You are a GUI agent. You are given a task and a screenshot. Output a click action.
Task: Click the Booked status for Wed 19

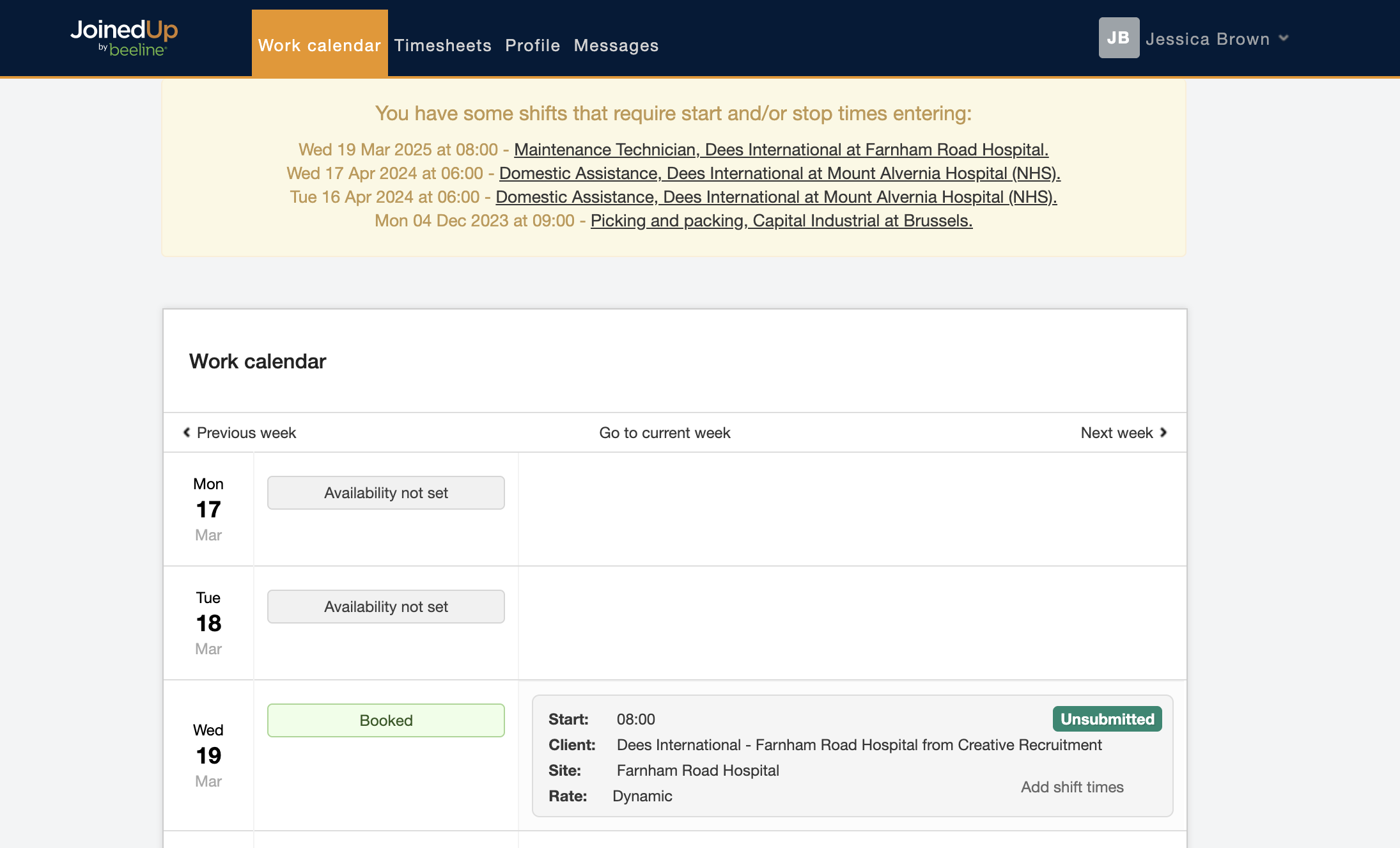[x=385, y=720]
